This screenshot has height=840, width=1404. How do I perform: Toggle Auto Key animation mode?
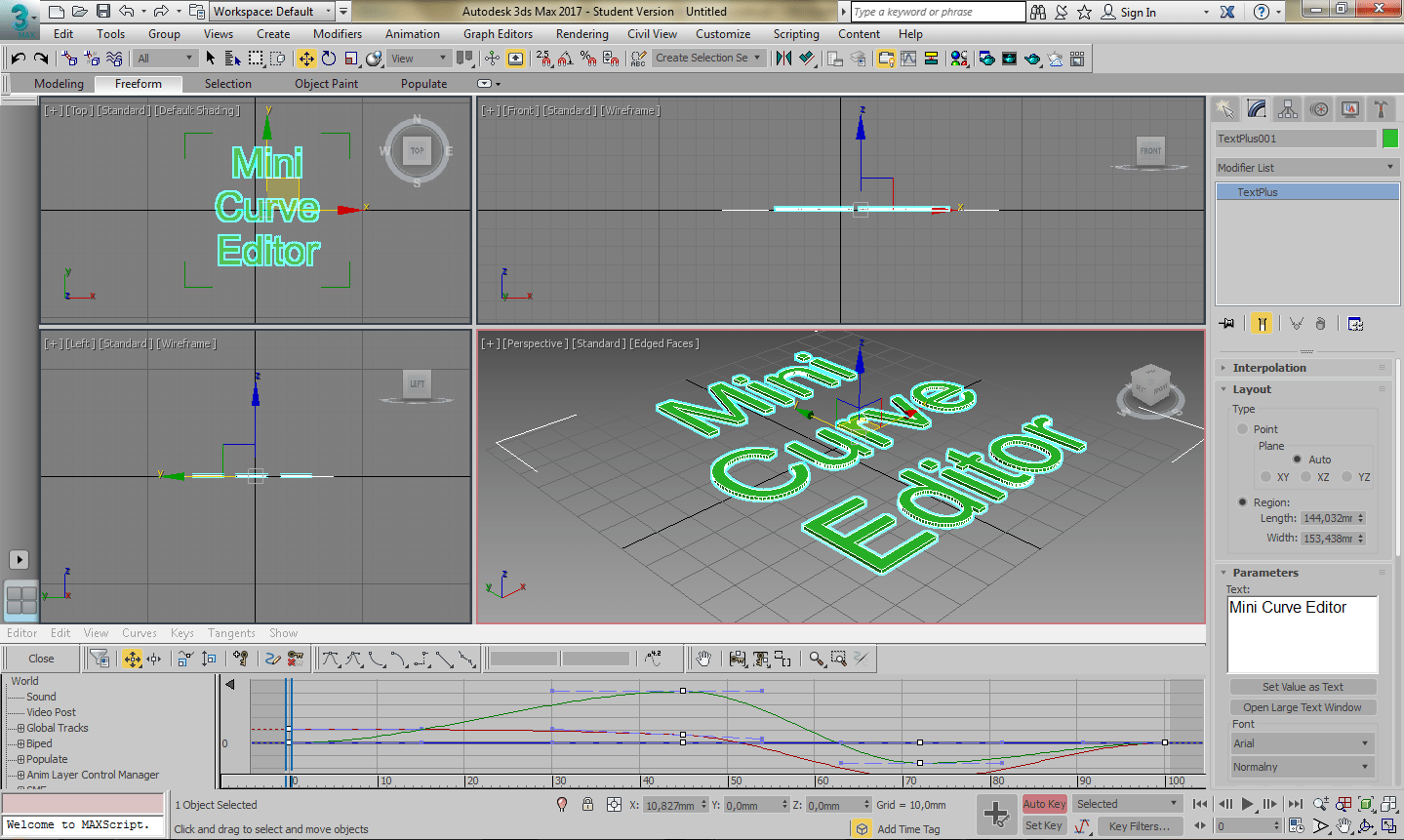pos(1044,804)
